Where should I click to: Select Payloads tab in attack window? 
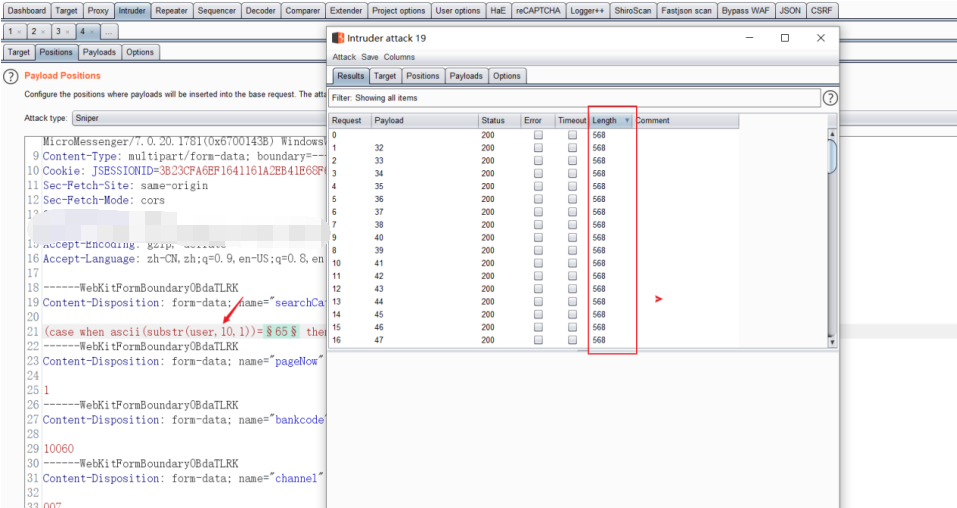(x=466, y=76)
